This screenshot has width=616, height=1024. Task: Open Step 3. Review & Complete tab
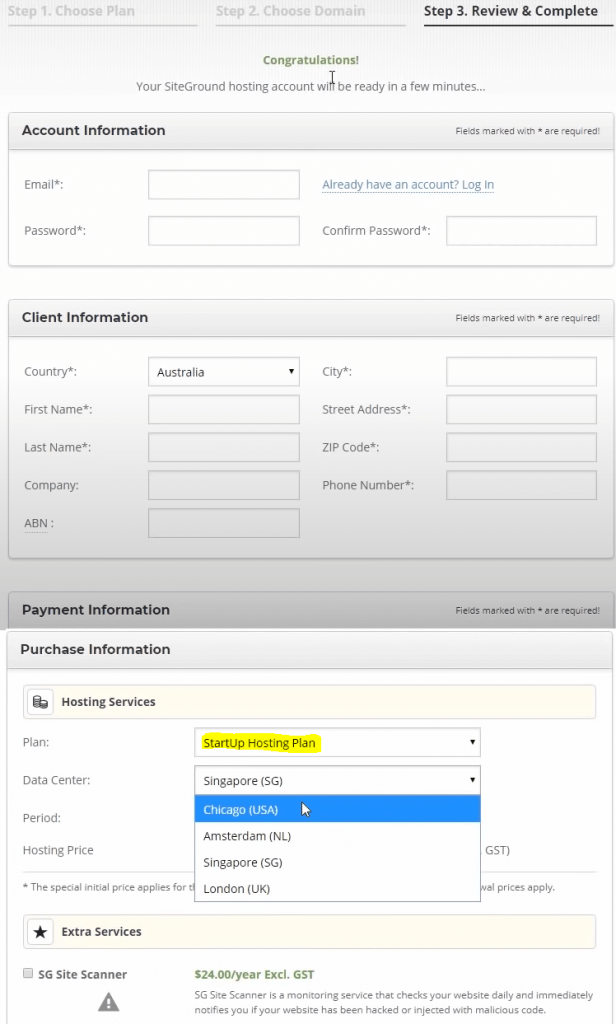coord(510,12)
